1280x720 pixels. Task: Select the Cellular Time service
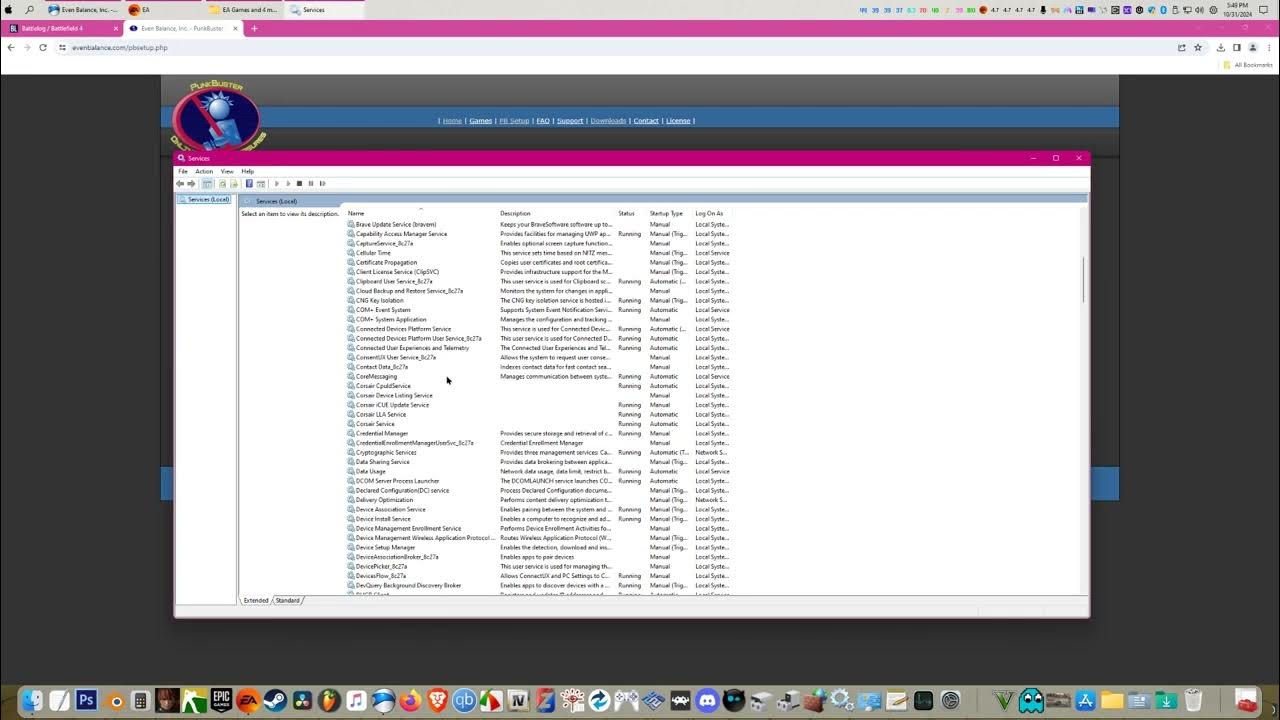[x=540, y=253]
